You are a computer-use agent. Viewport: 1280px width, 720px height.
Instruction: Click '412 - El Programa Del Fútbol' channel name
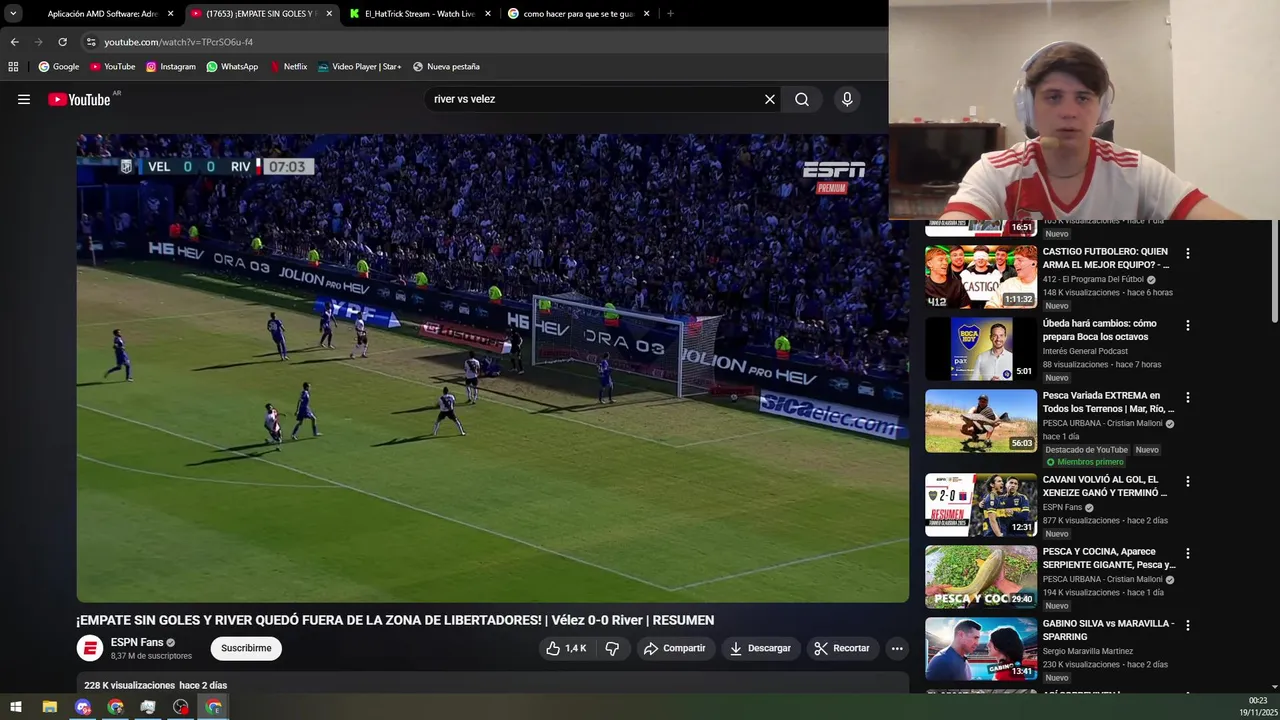click(1093, 279)
